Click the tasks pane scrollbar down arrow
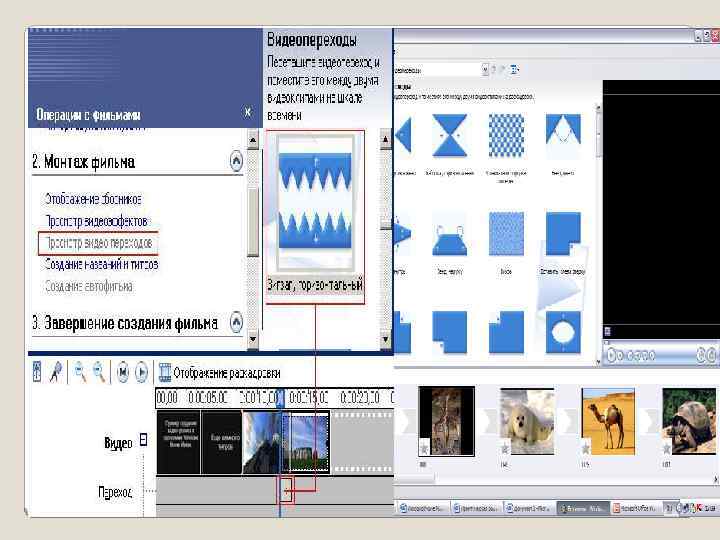The image size is (720, 540). [253, 339]
